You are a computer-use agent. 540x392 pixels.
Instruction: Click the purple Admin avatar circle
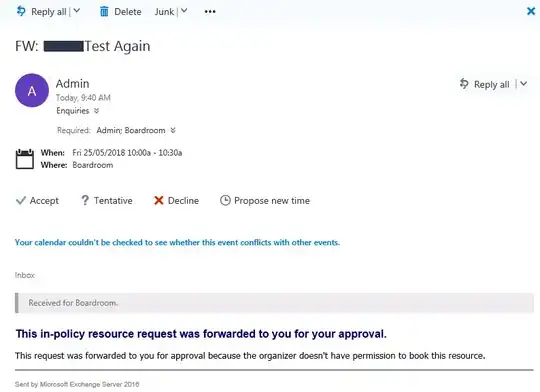click(32, 90)
